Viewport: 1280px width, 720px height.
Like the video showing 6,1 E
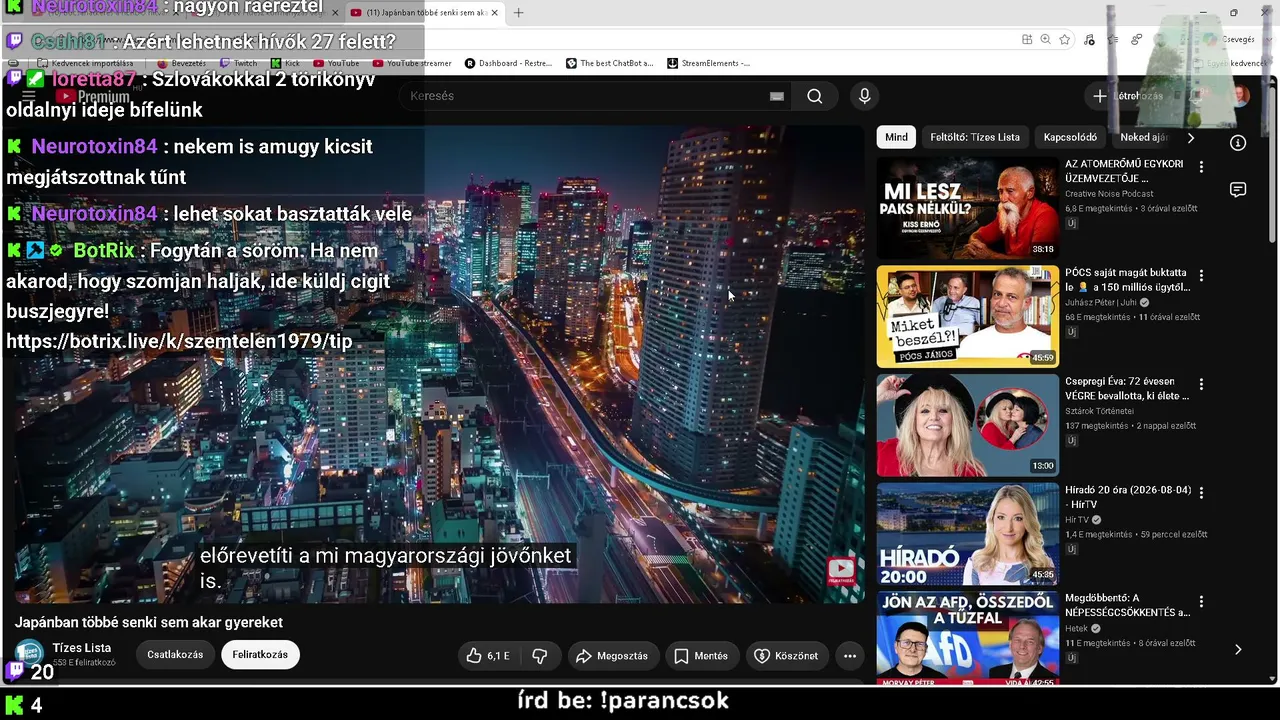[488, 656]
